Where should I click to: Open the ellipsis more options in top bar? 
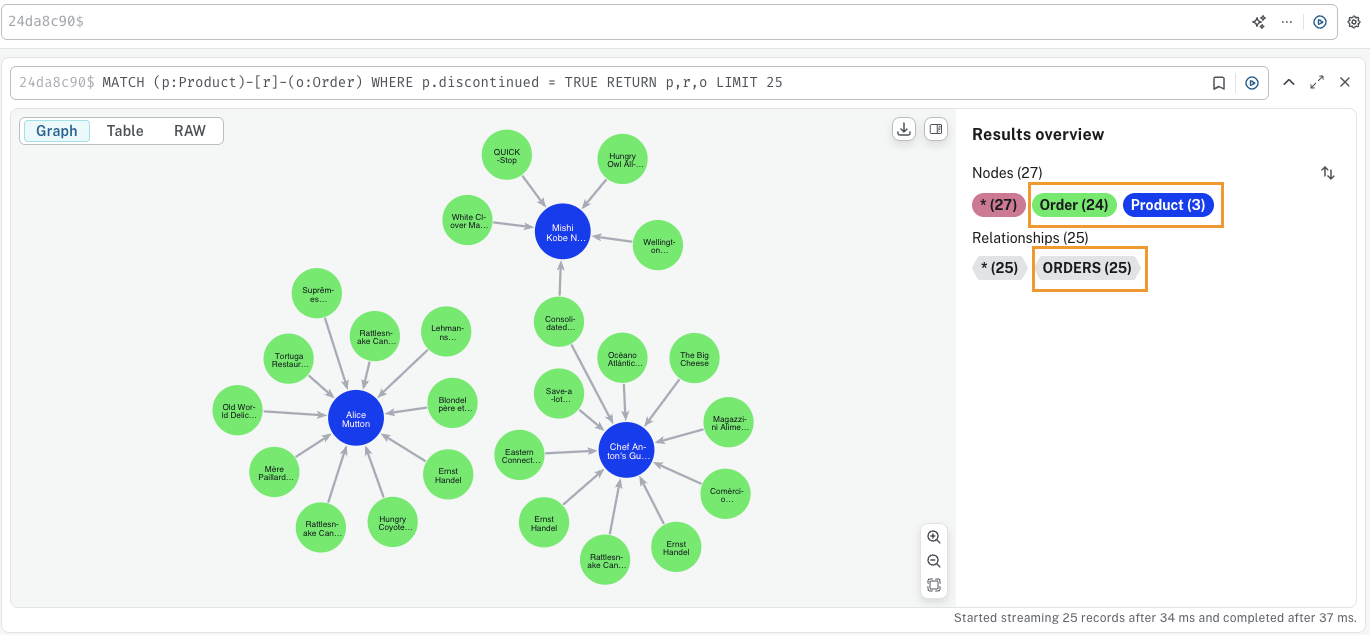1287,21
